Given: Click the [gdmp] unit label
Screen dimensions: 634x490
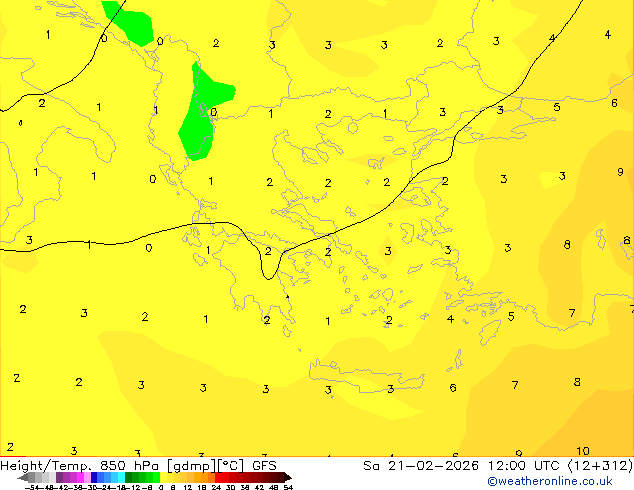Looking at the screenshot, I should coord(192,466).
